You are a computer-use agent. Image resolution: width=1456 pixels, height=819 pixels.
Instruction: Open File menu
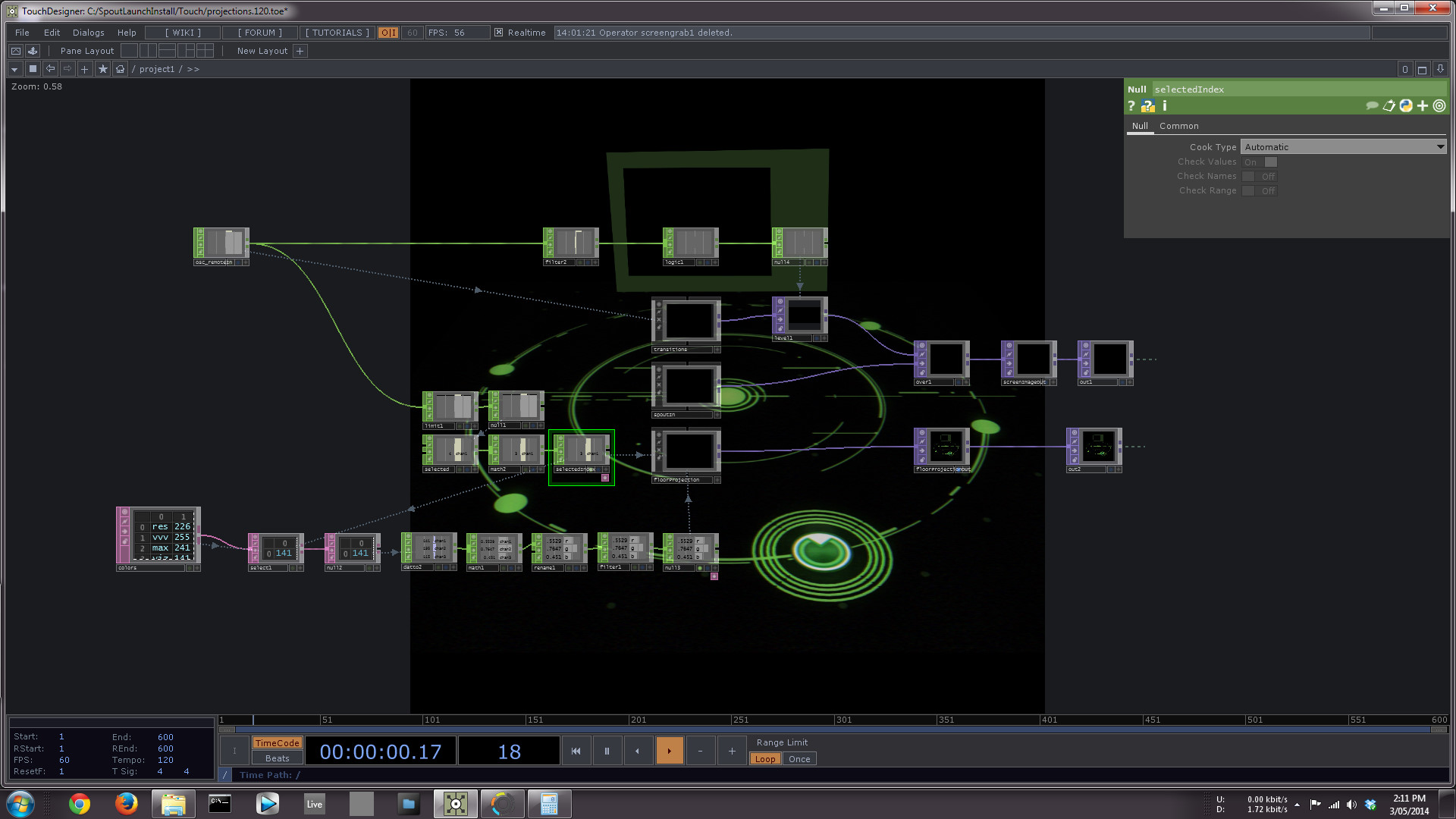pyautogui.click(x=22, y=33)
